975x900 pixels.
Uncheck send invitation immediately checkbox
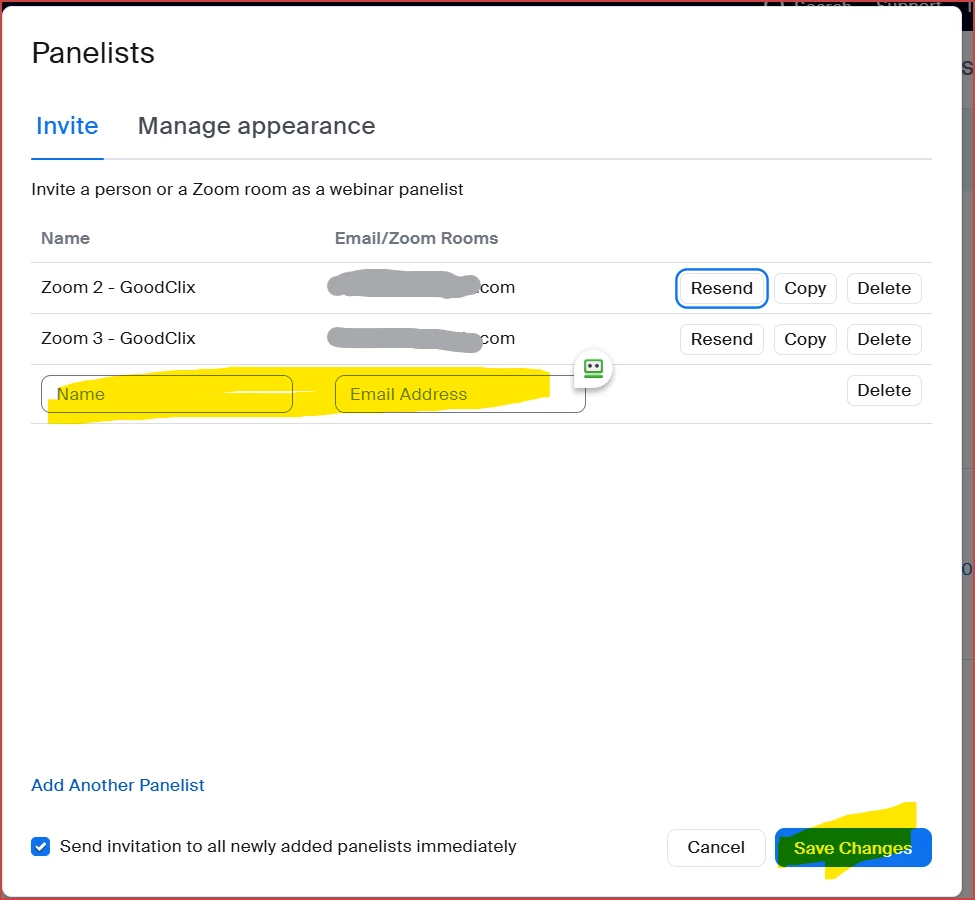tap(40, 847)
